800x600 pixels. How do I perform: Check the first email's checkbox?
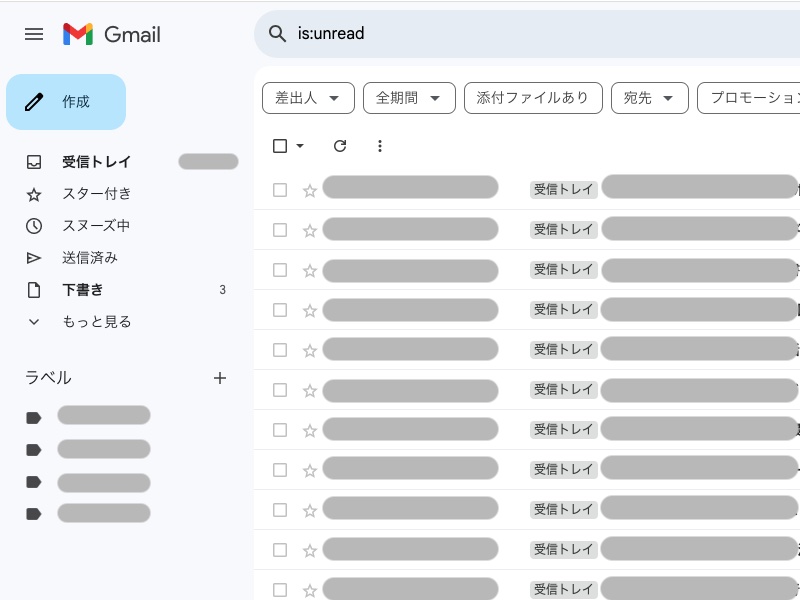pos(280,190)
